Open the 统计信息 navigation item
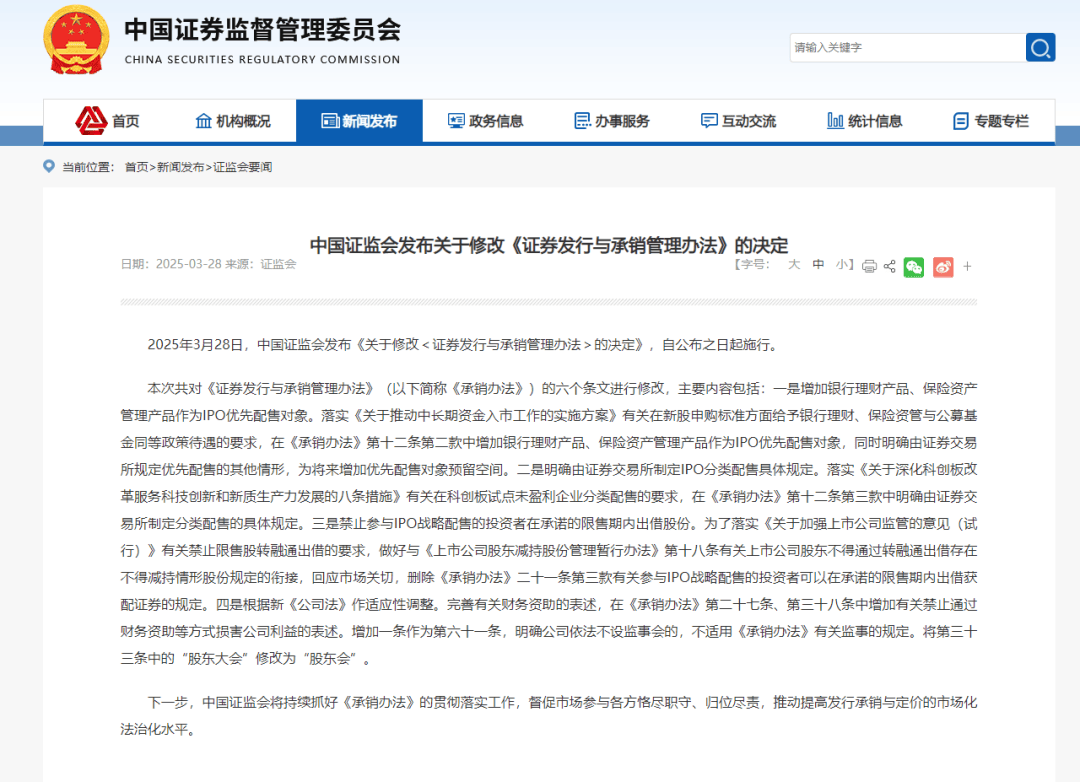1080x782 pixels. (864, 121)
